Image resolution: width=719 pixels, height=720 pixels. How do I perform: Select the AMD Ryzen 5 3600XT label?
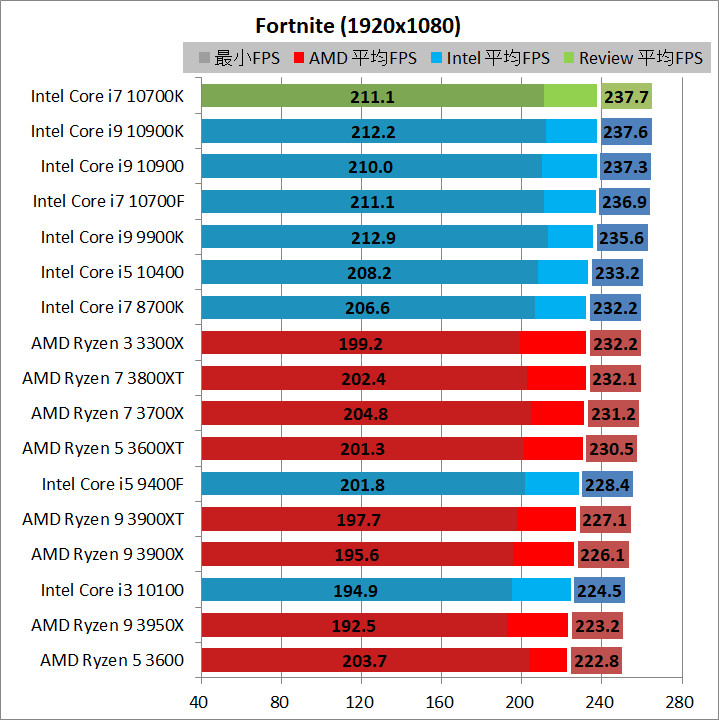coord(103,448)
